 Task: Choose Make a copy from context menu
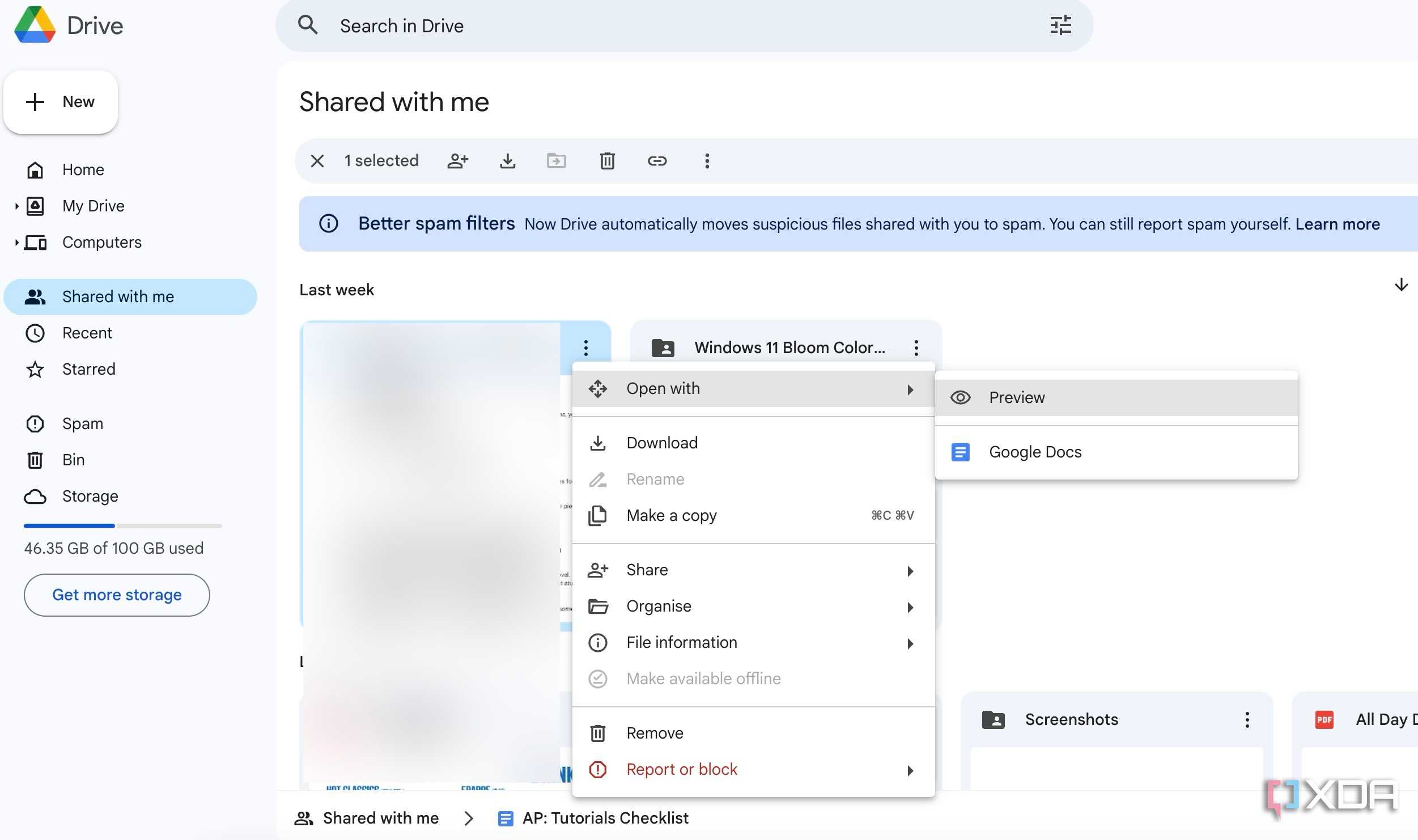[753, 516]
